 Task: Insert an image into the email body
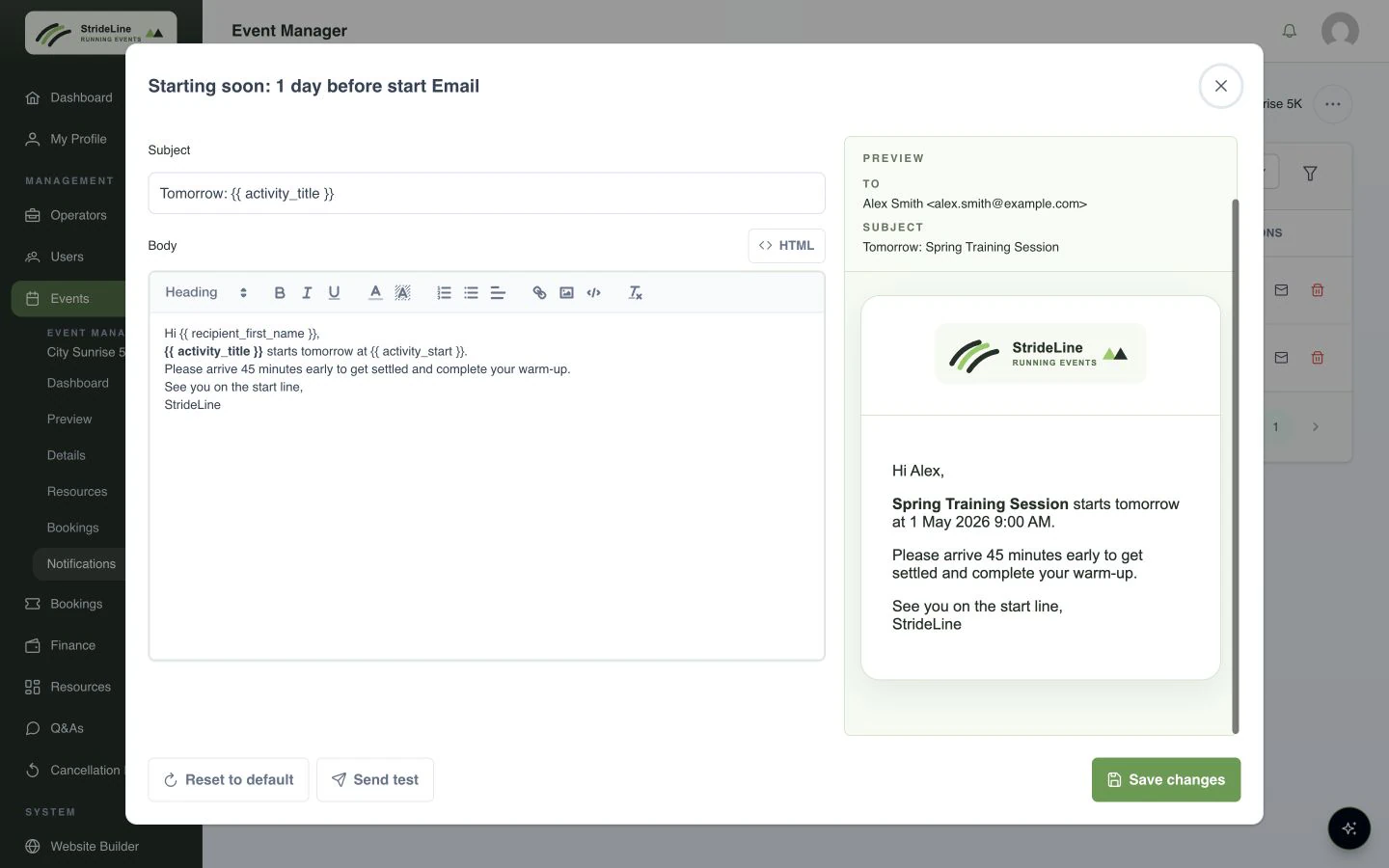pyautogui.click(x=566, y=292)
